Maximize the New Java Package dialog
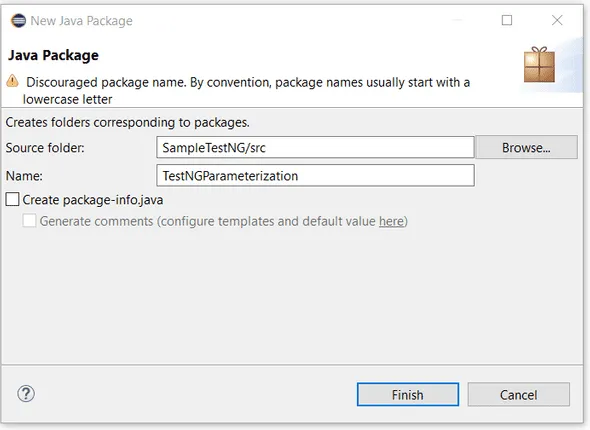 pos(507,20)
